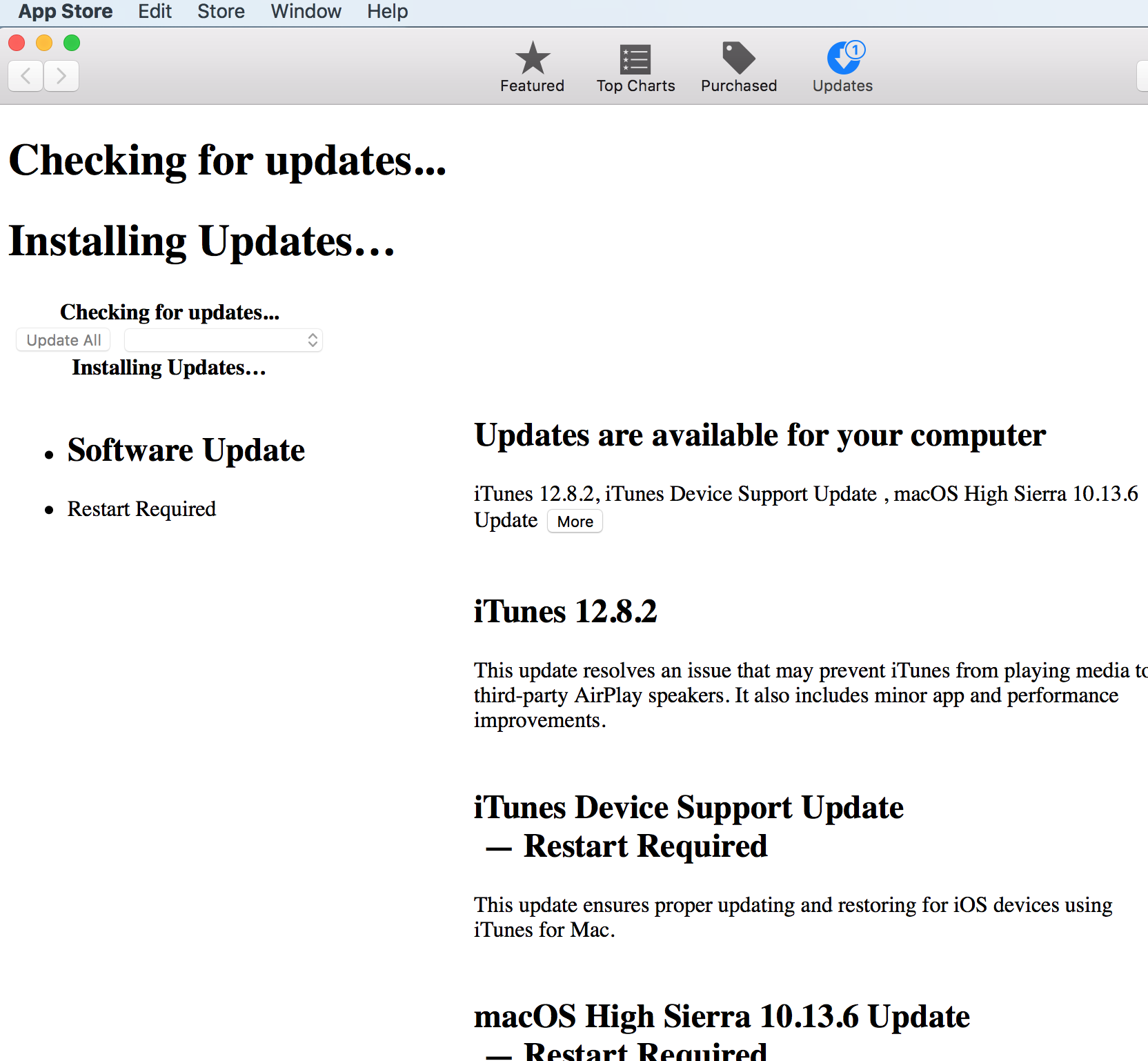Screen dimensions: 1148x1061
Task: Click the Update All button
Action: 63,340
